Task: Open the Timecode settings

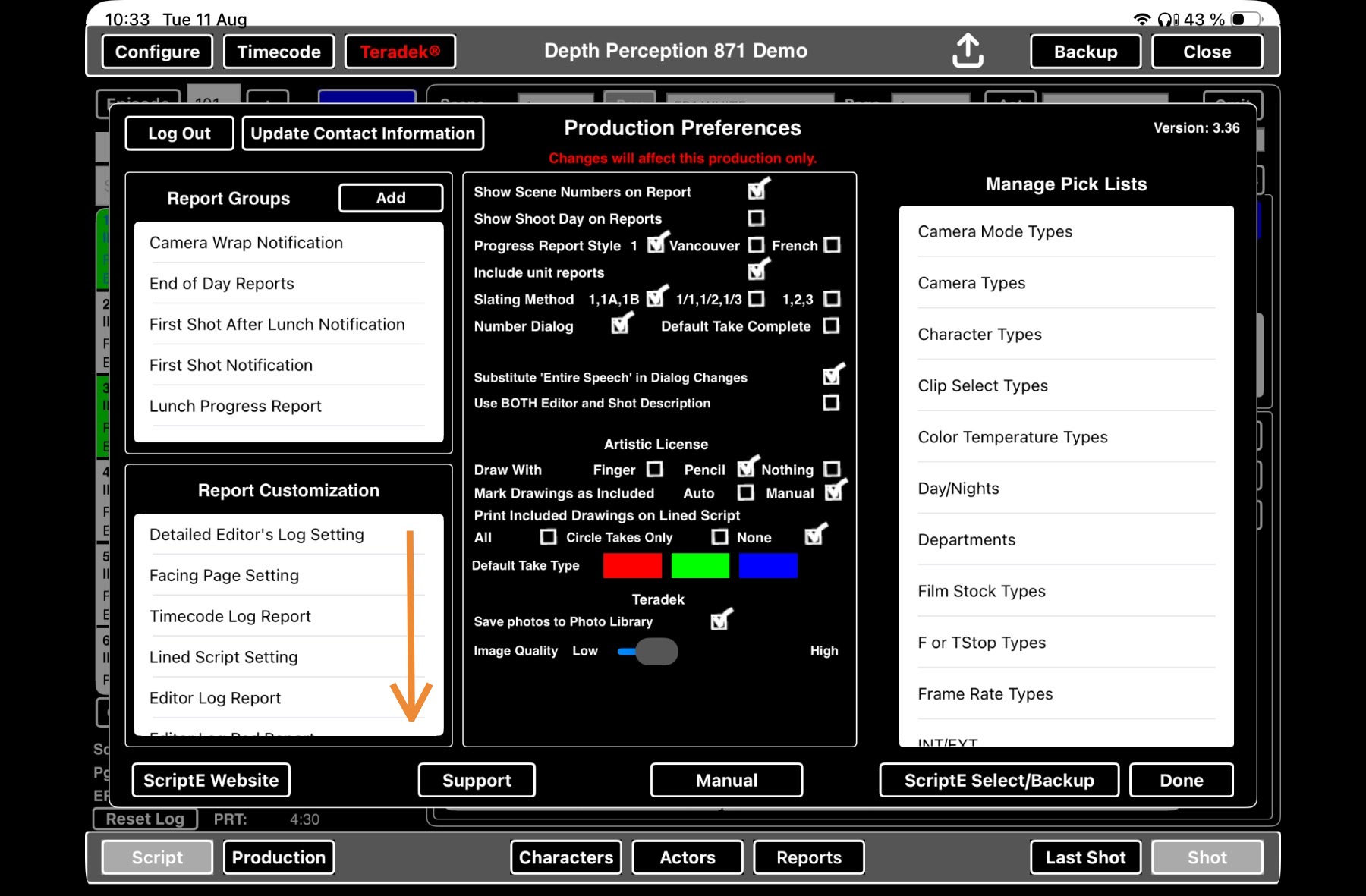Action: click(x=279, y=52)
